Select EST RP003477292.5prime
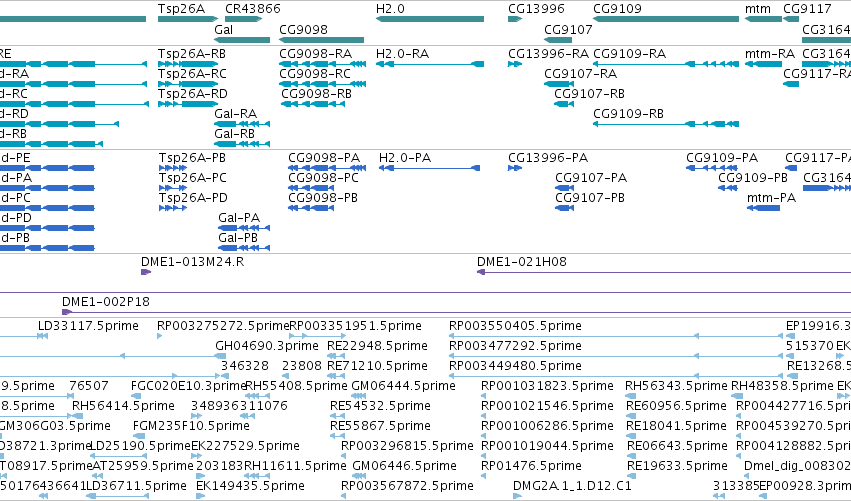Image resolution: width=851 pixels, height=501 pixels. (x=515, y=346)
